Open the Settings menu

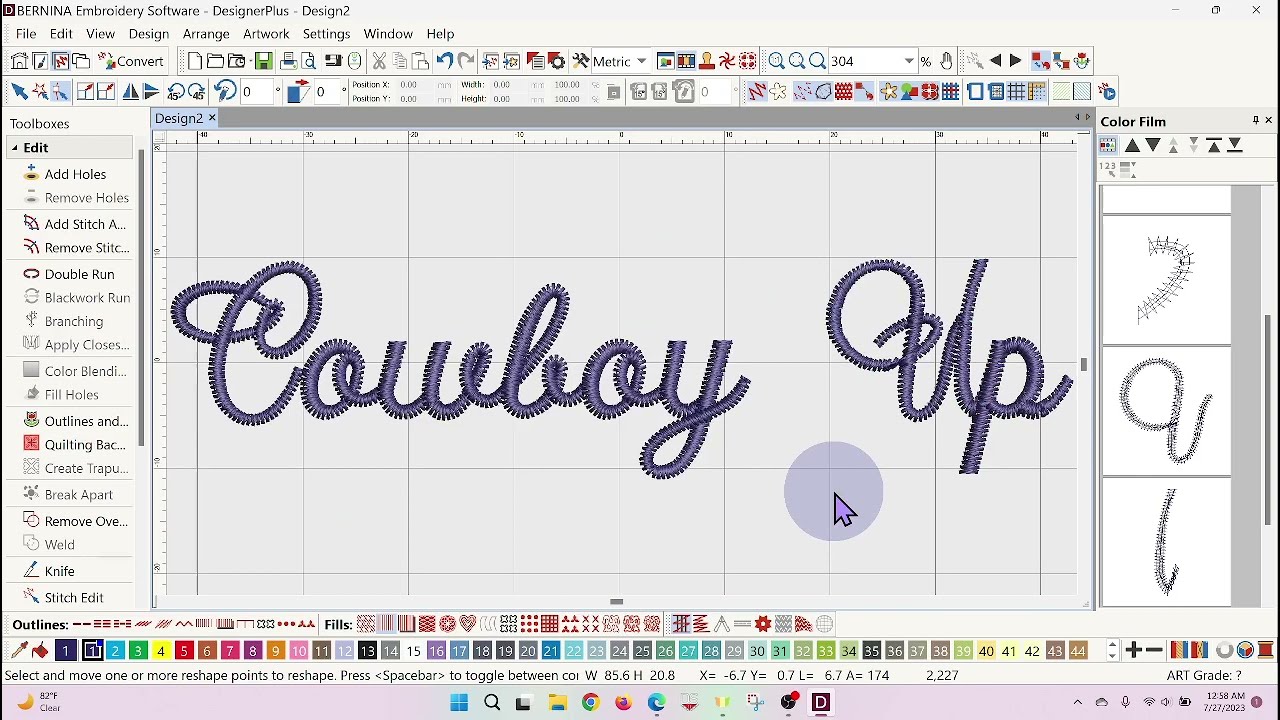tap(326, 34)
